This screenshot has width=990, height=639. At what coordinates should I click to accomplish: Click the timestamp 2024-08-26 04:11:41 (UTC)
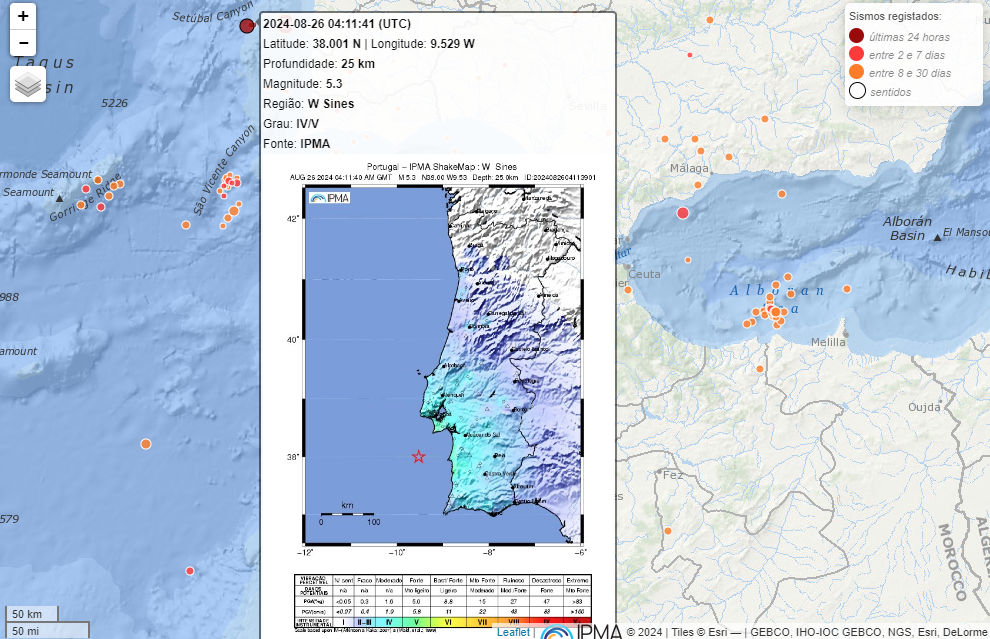click(337, 24)
